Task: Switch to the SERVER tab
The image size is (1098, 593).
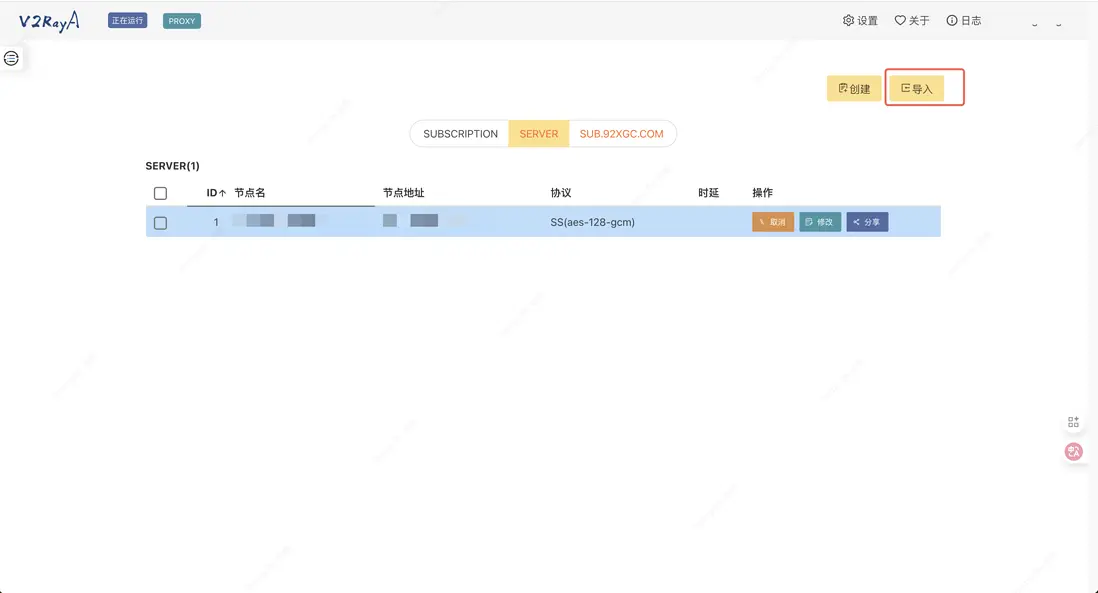Action: click(x=538, y=134)
